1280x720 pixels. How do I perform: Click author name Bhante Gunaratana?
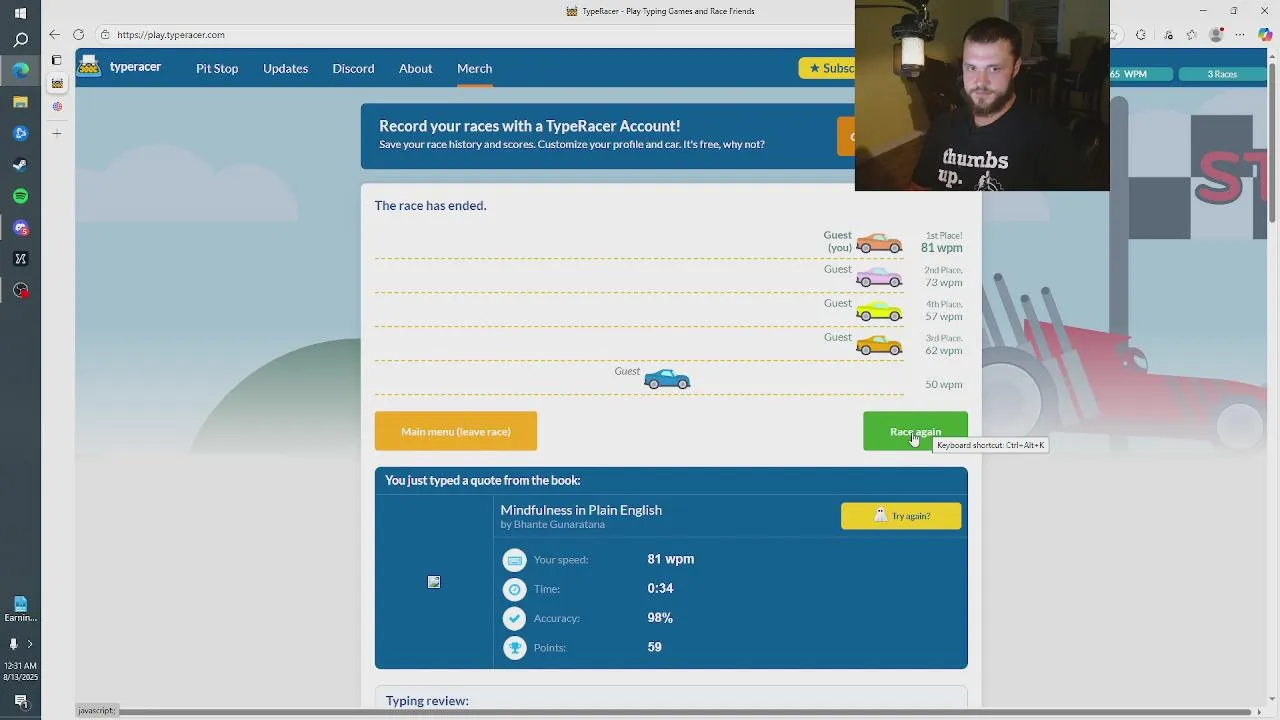pyautogui.click(x=559, y=525)
